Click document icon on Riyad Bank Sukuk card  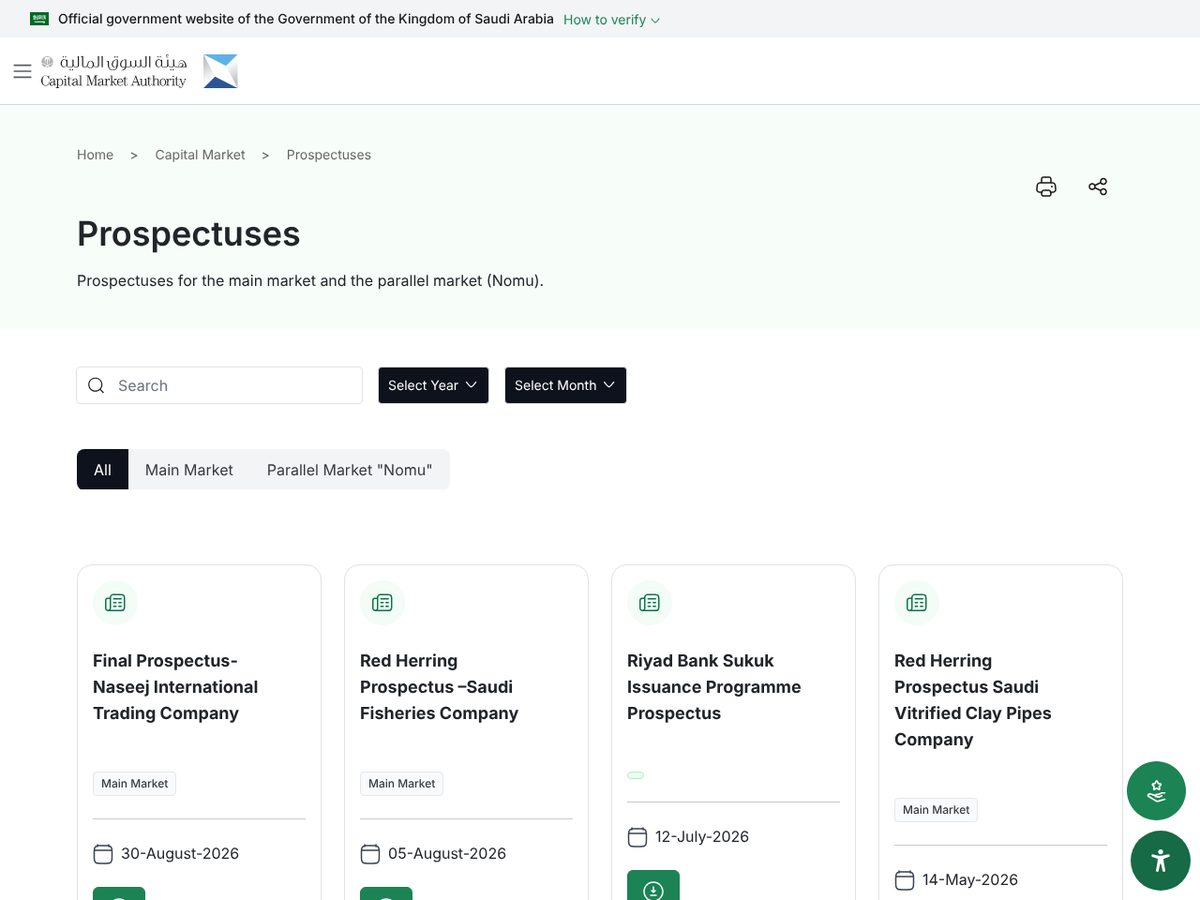tap(649, 603)
